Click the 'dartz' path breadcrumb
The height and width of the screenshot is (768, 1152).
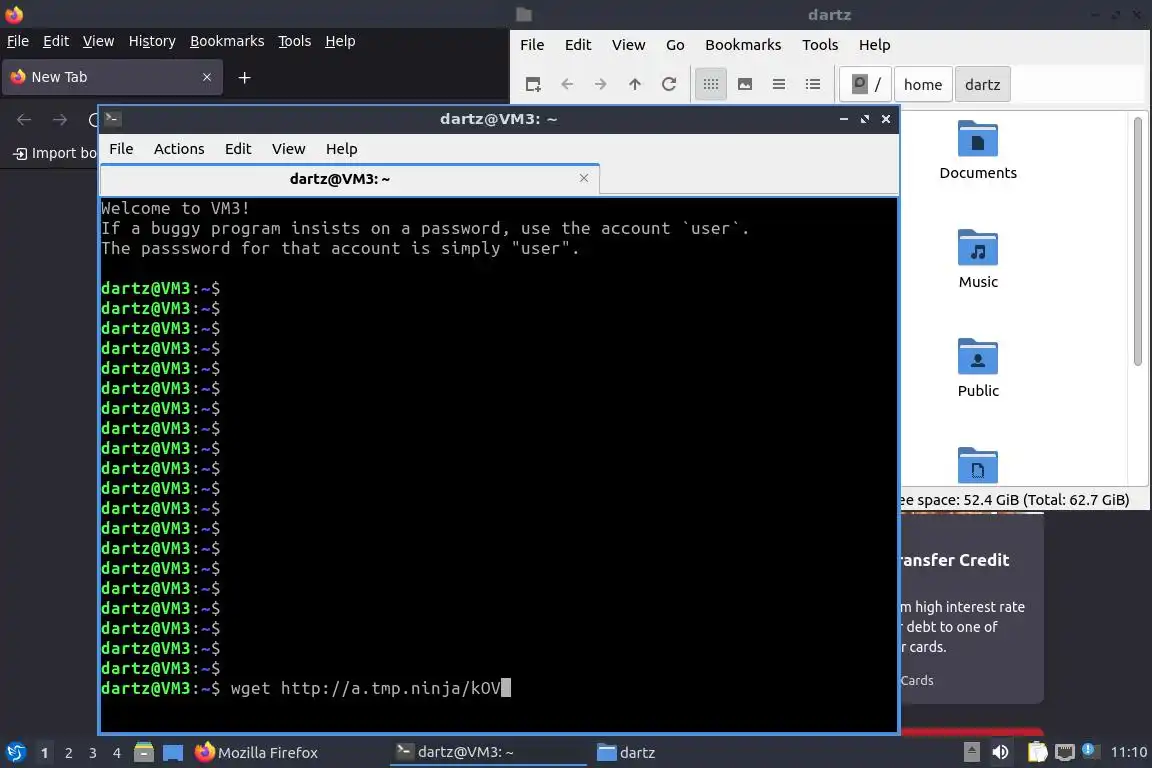pos(982,85)
